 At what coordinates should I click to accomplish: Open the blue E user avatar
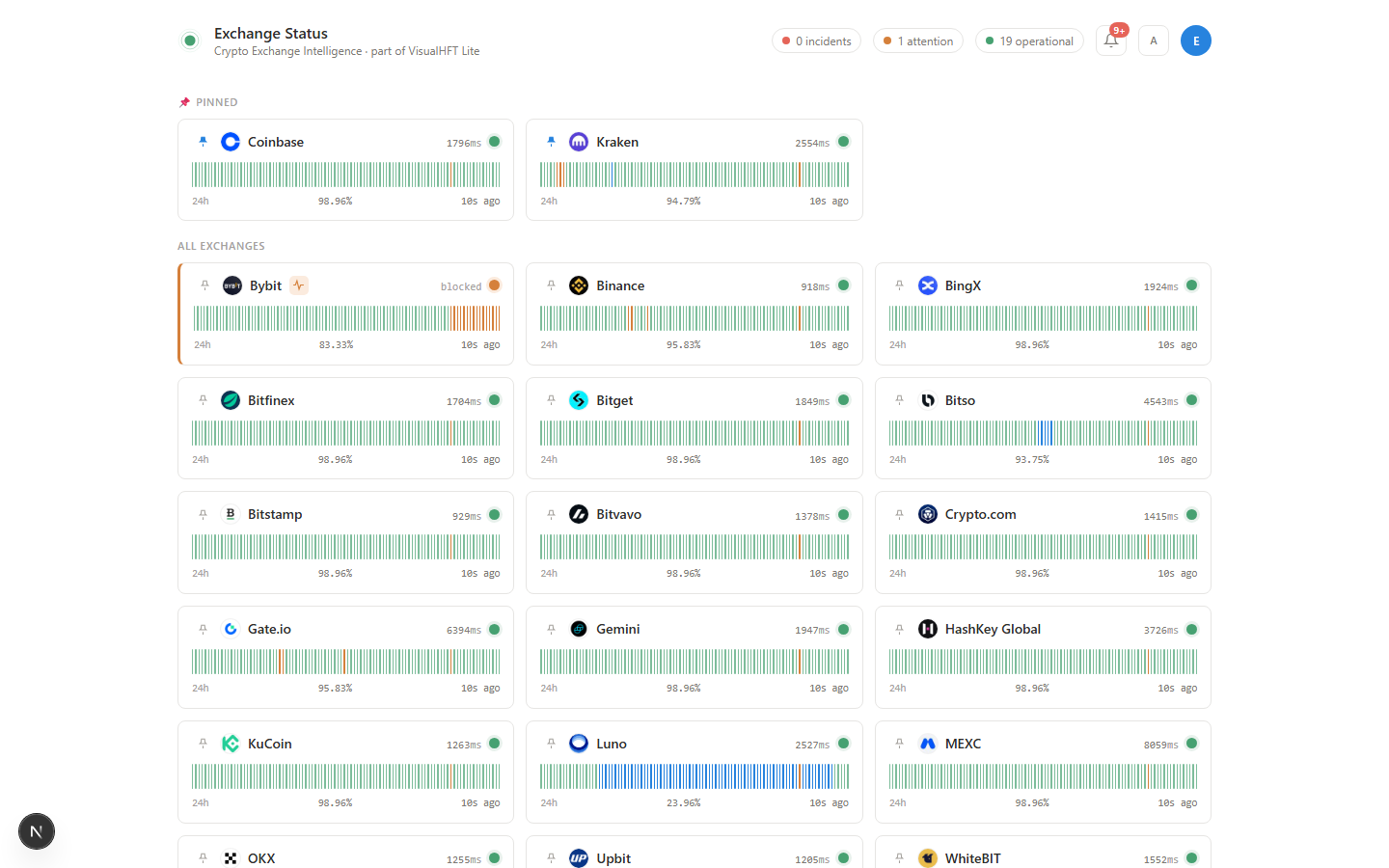pos(1196,41)
